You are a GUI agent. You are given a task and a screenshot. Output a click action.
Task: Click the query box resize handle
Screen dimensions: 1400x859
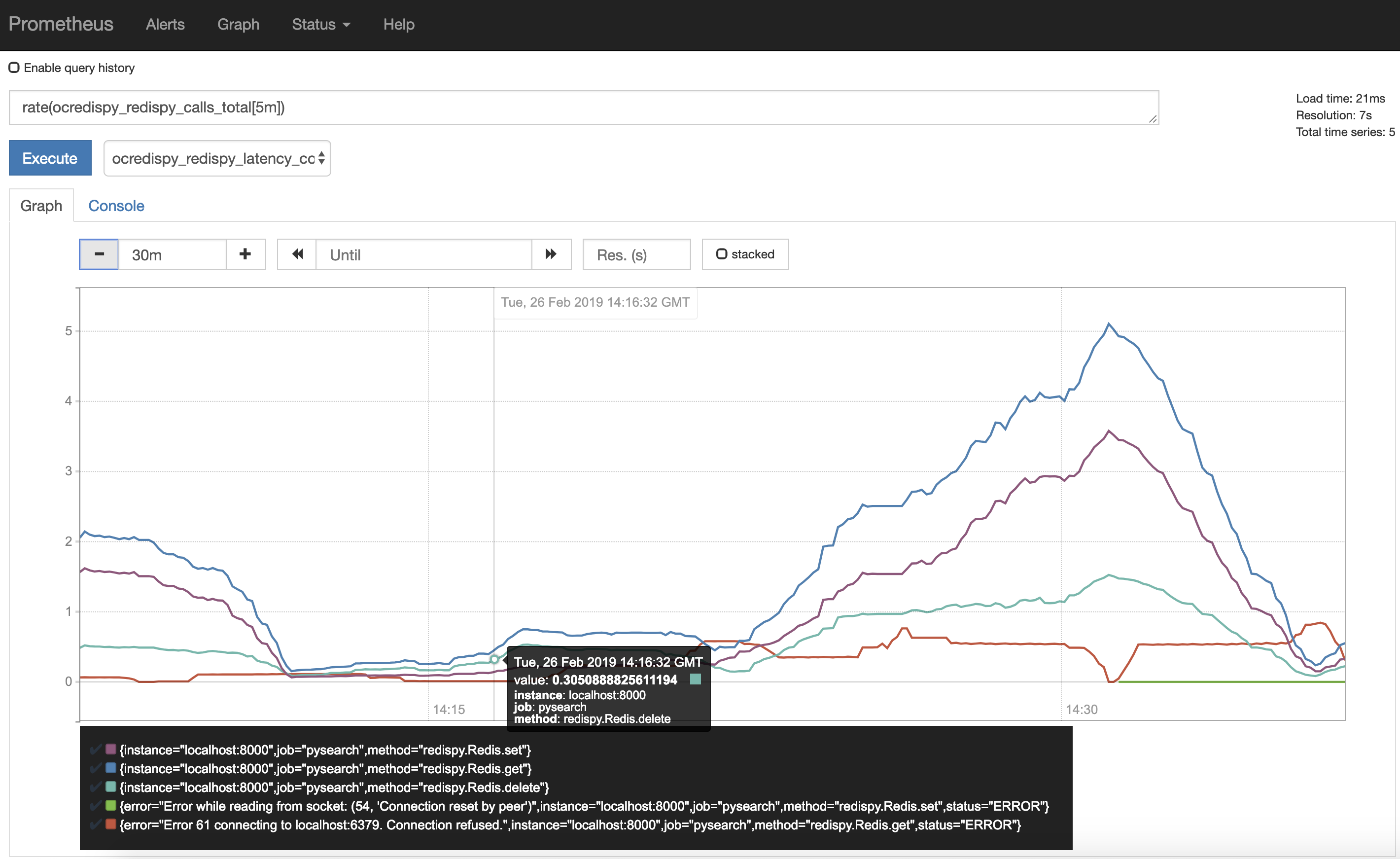[1152, 119]
